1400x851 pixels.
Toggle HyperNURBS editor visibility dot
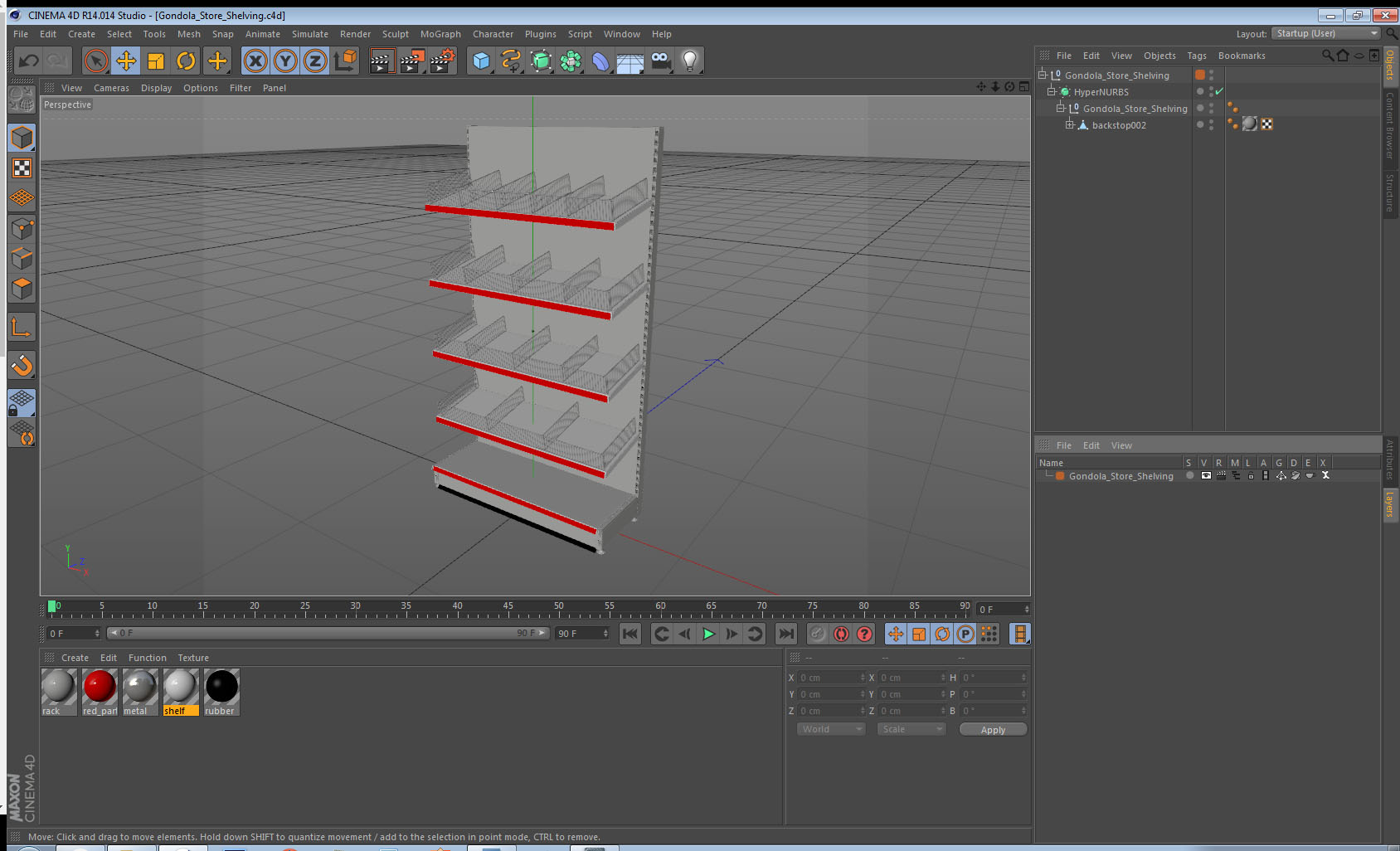pyautogui.click(x=1211, y=89)
